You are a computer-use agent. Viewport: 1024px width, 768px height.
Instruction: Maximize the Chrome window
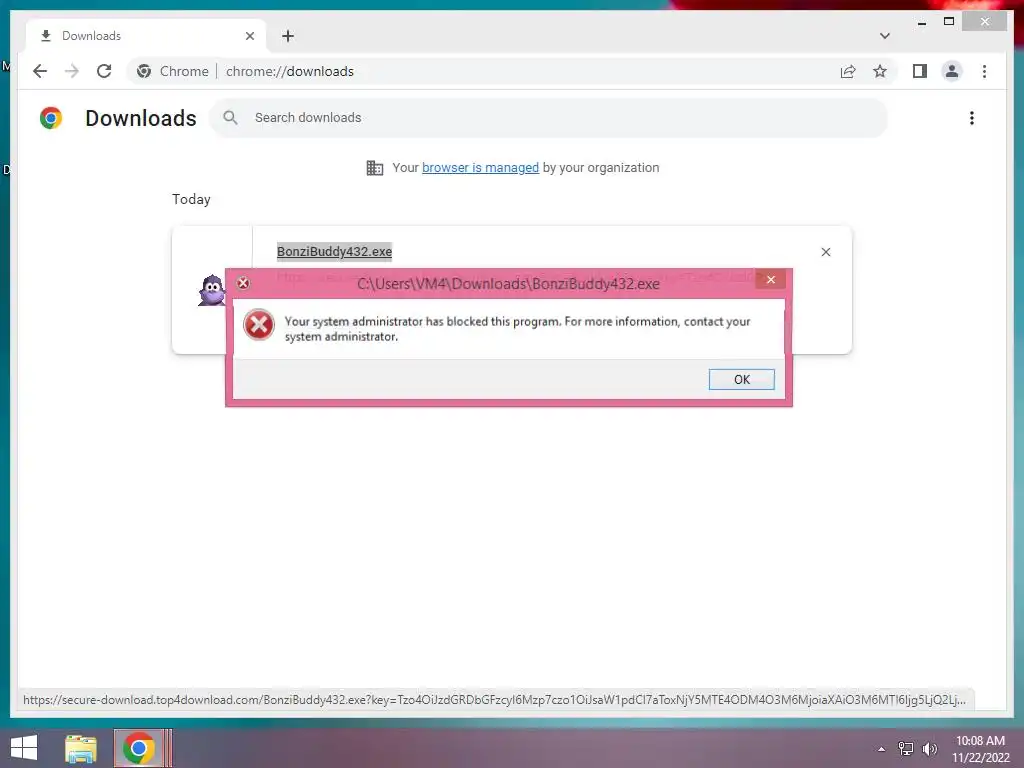pyautogui.click(x=949, y=22)
